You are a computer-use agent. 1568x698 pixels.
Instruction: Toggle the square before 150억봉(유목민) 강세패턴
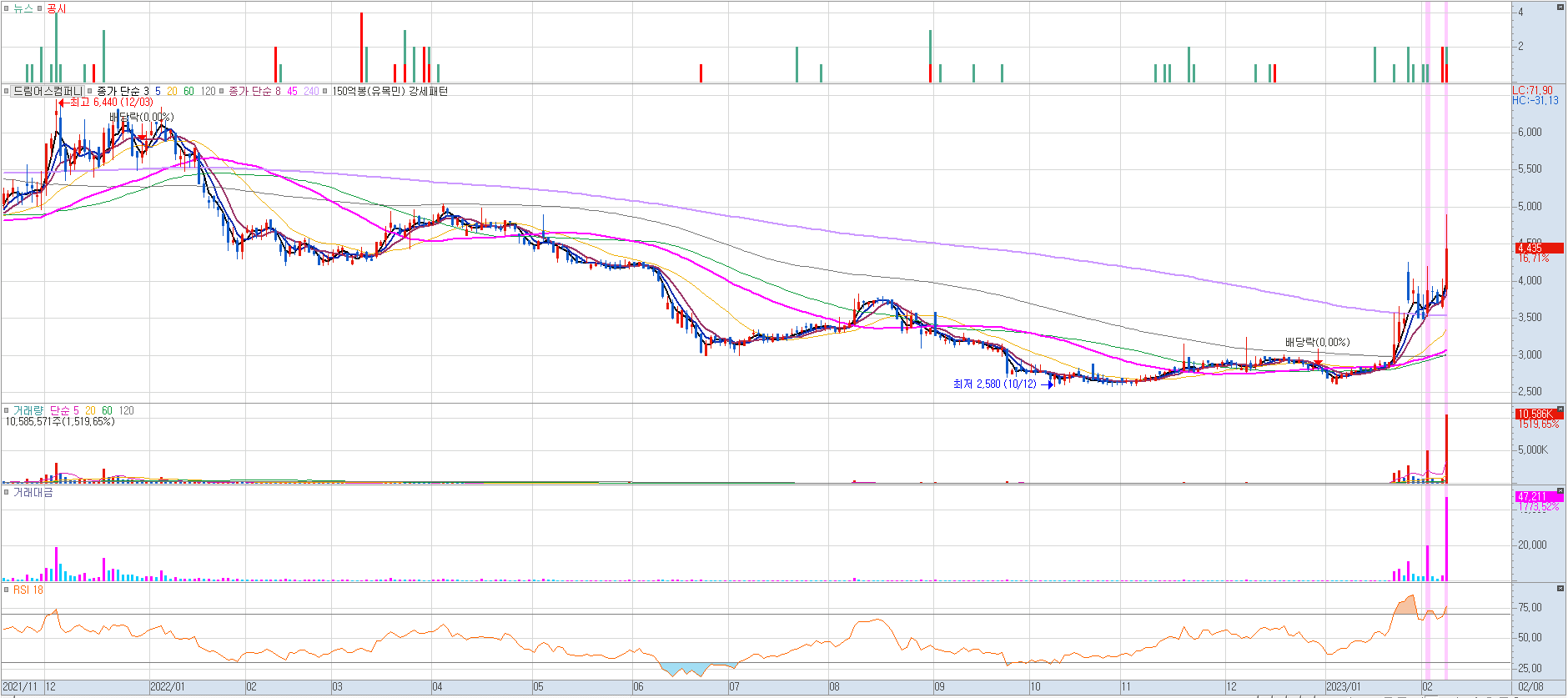pos(326,91)
